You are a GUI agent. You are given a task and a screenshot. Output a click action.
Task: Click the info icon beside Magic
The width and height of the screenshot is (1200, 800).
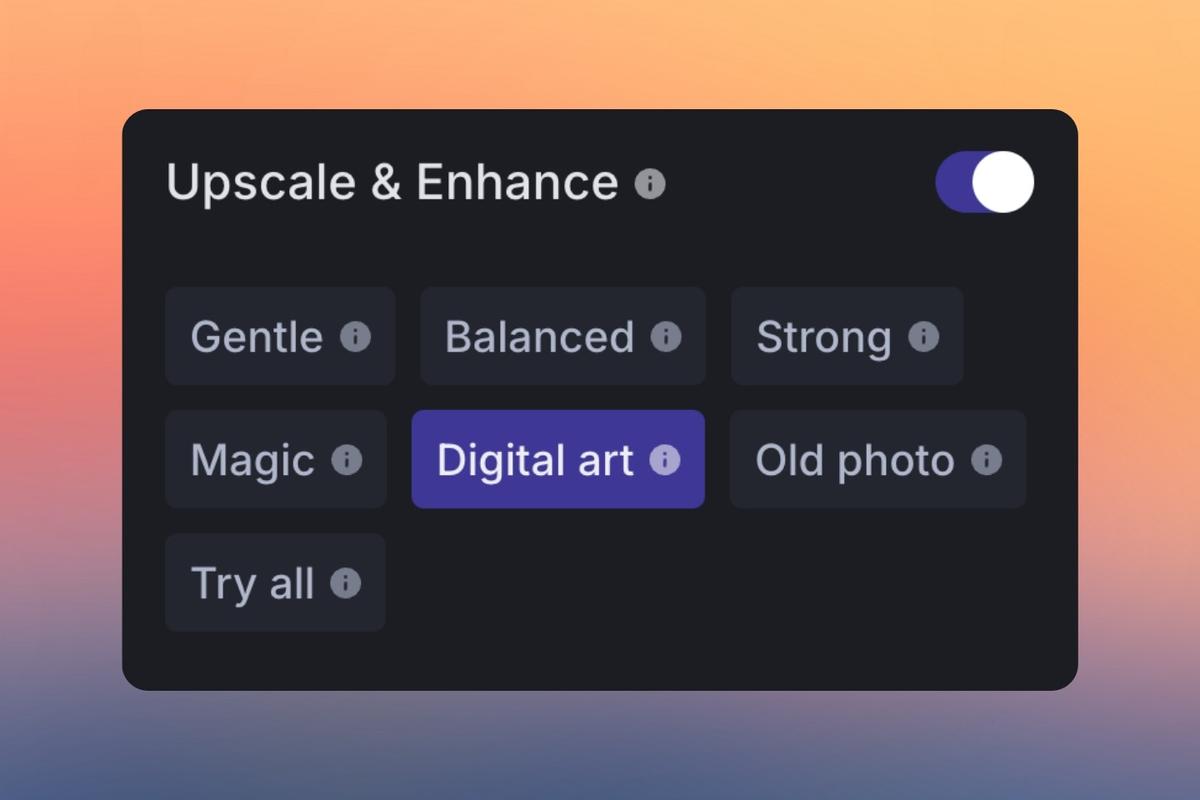pos(347,460)
